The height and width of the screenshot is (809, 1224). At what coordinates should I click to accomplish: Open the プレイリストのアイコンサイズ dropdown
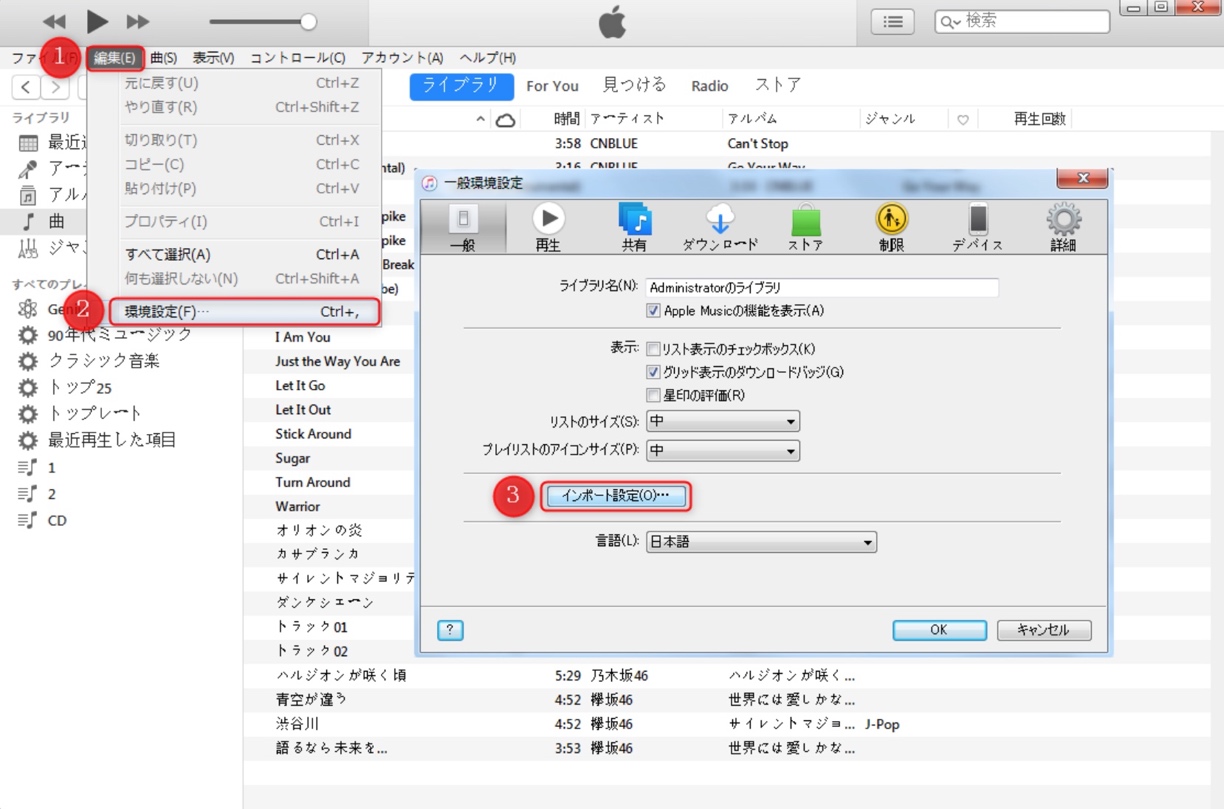[722, 451]
